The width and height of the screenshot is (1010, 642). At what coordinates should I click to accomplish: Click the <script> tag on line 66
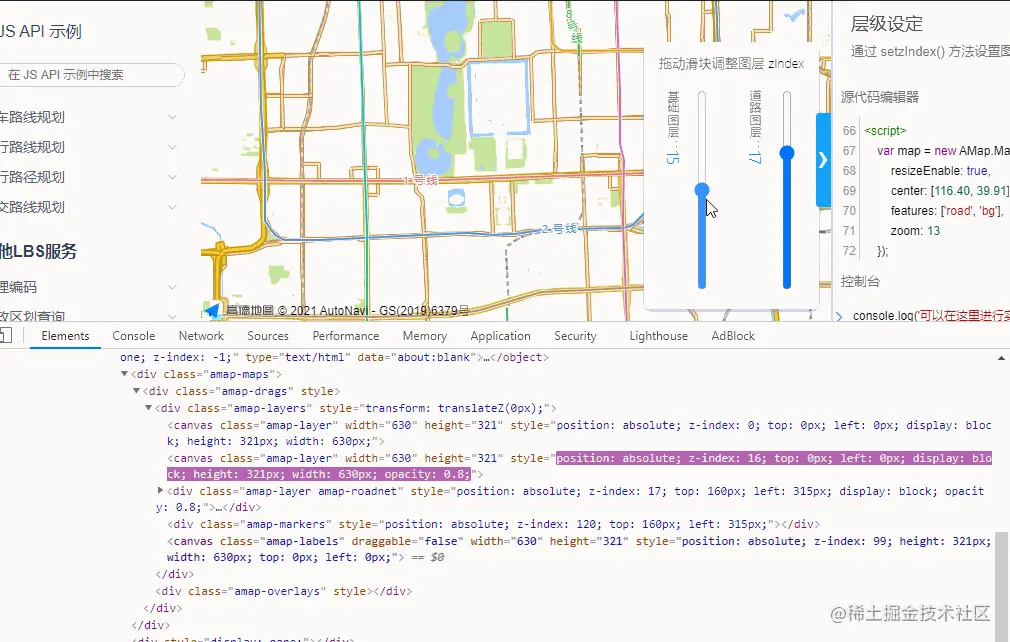(885, 131)
